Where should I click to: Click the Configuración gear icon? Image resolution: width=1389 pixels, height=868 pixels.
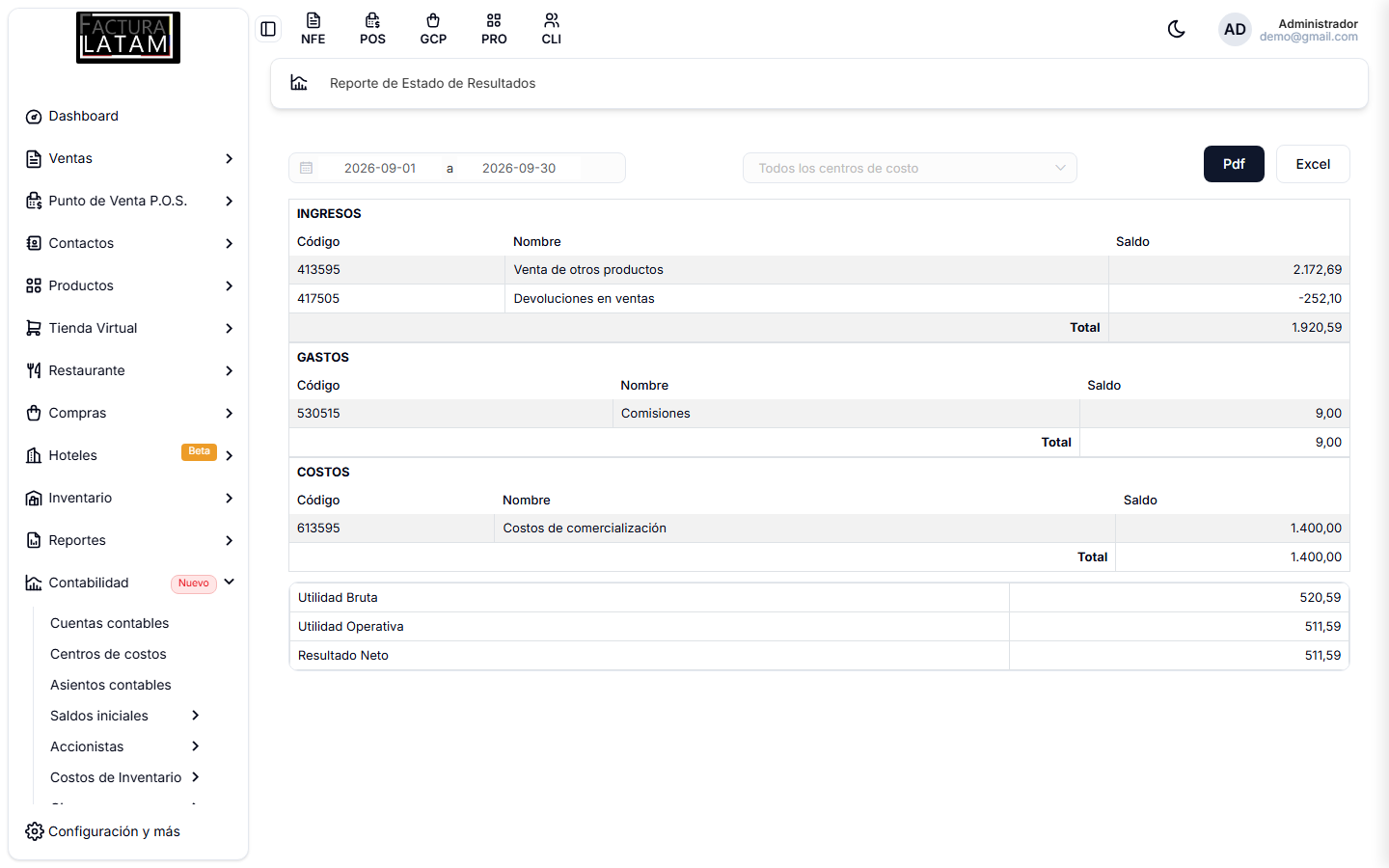click(x=35, y=831)
